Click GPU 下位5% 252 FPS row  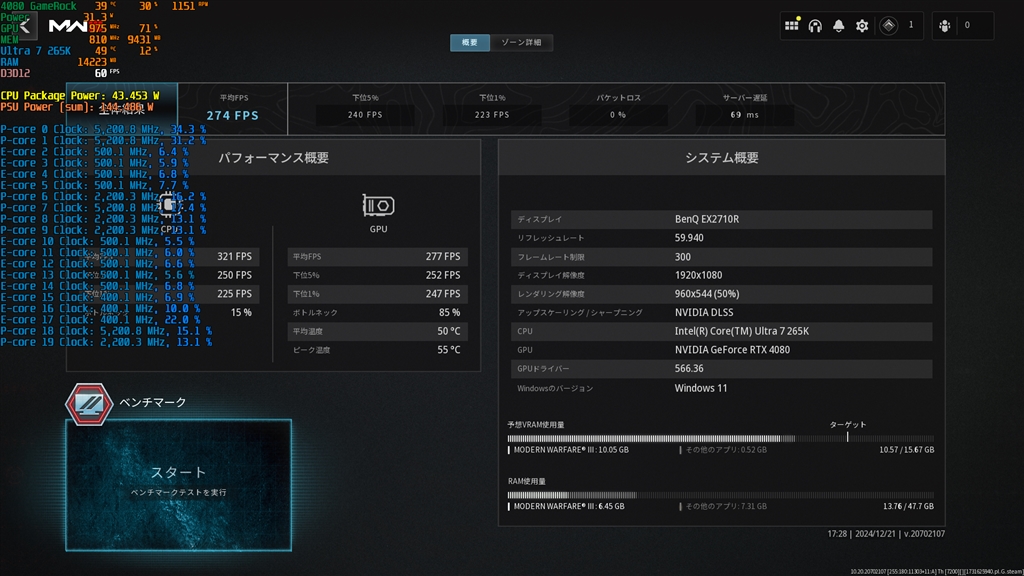tap(377, 276)
